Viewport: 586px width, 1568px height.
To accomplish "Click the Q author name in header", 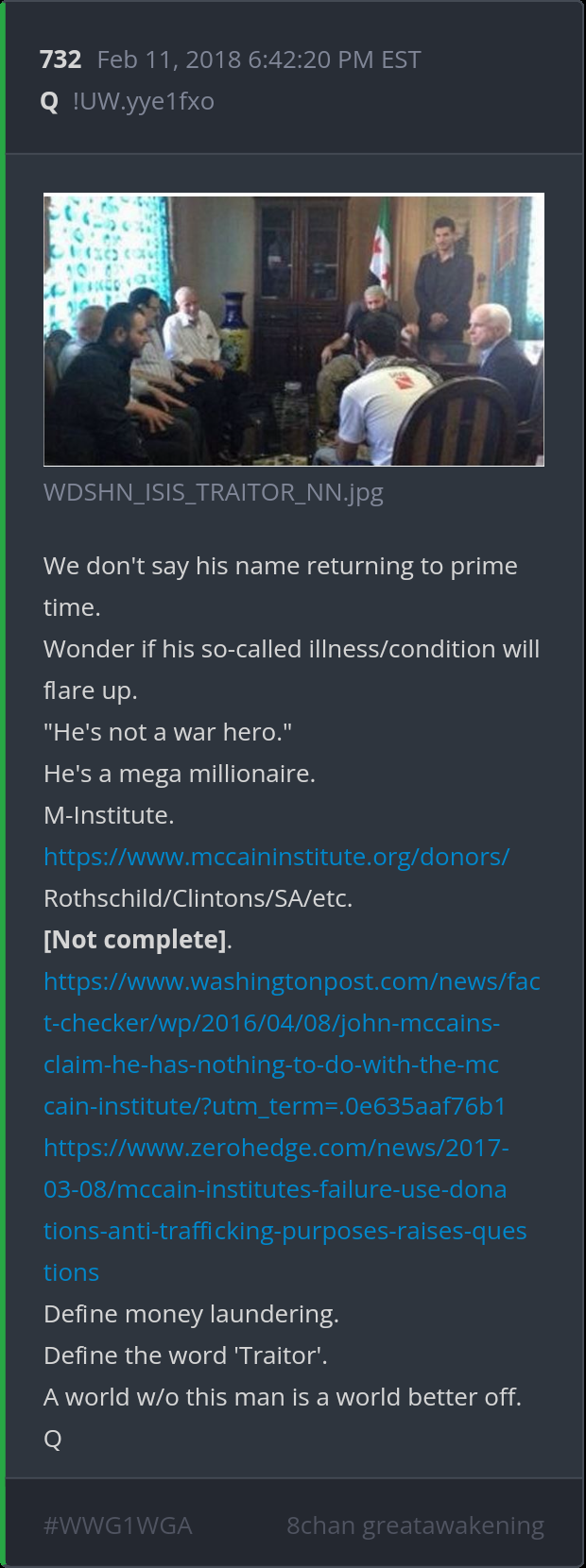I will click(49, 101).
